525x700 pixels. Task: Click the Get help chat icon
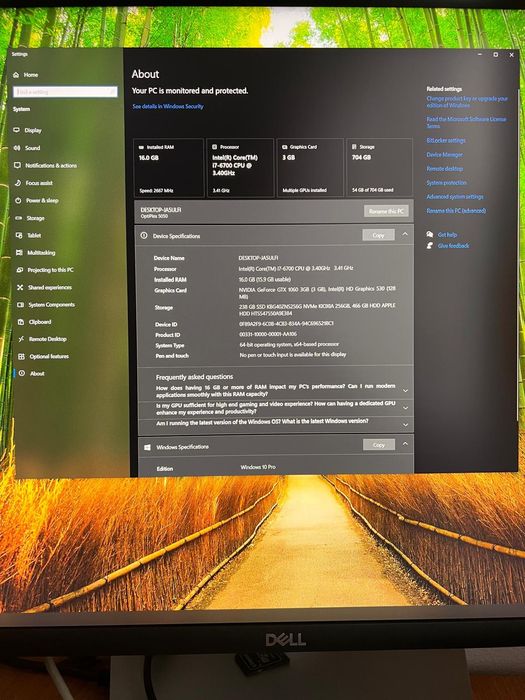click(x=429, y=234)
